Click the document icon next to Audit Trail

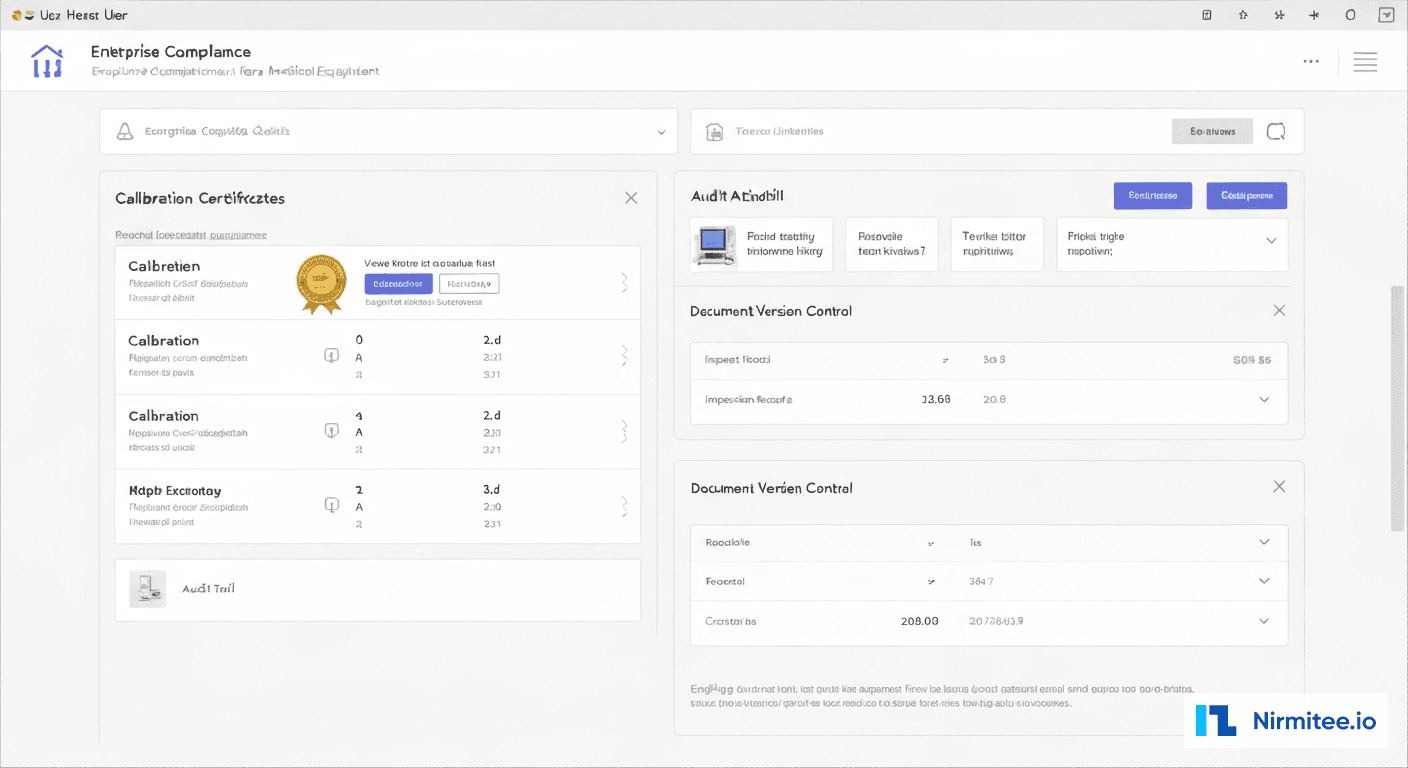[x=147, y=588]
